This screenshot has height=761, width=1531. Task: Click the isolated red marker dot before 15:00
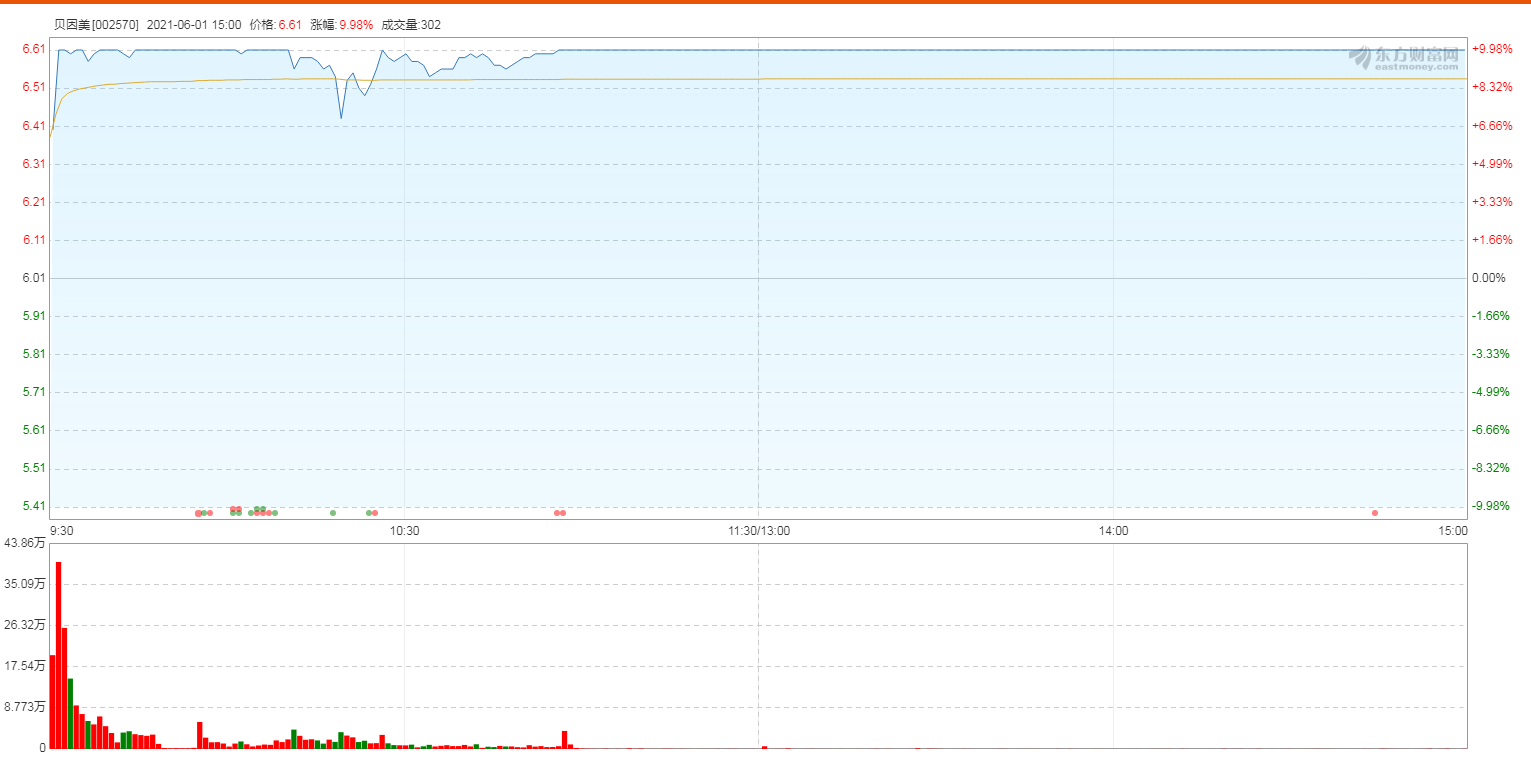(x=1374, y=513)
